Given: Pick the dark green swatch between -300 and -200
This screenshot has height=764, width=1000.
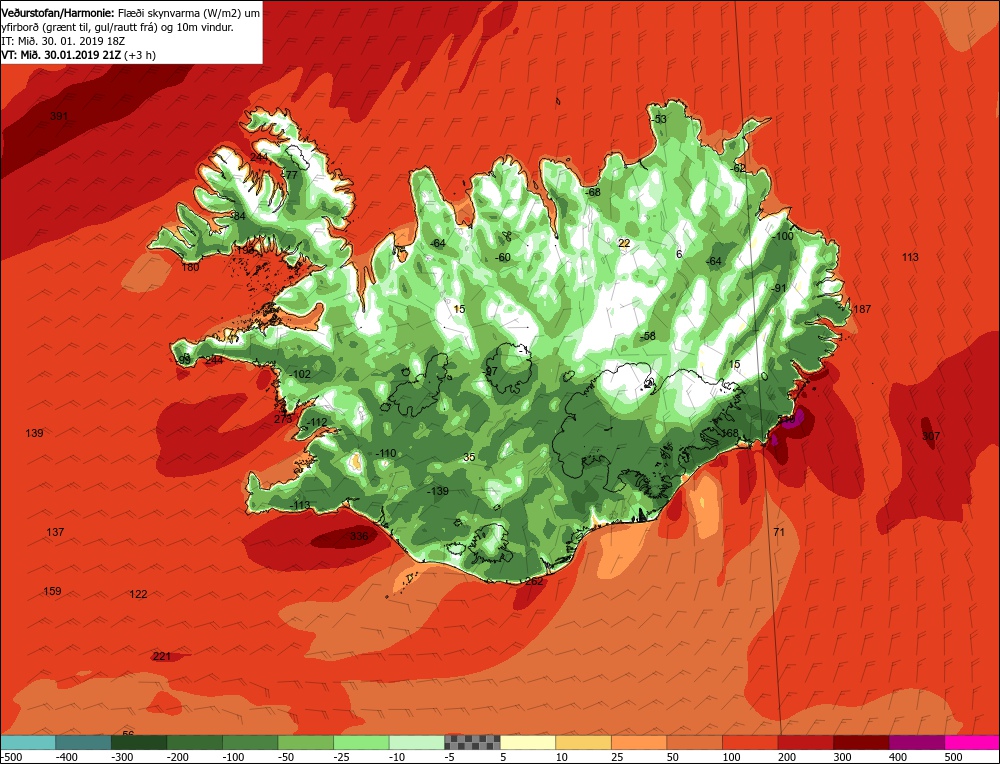Looking at the screenshot, I should [x=138, y=742].
